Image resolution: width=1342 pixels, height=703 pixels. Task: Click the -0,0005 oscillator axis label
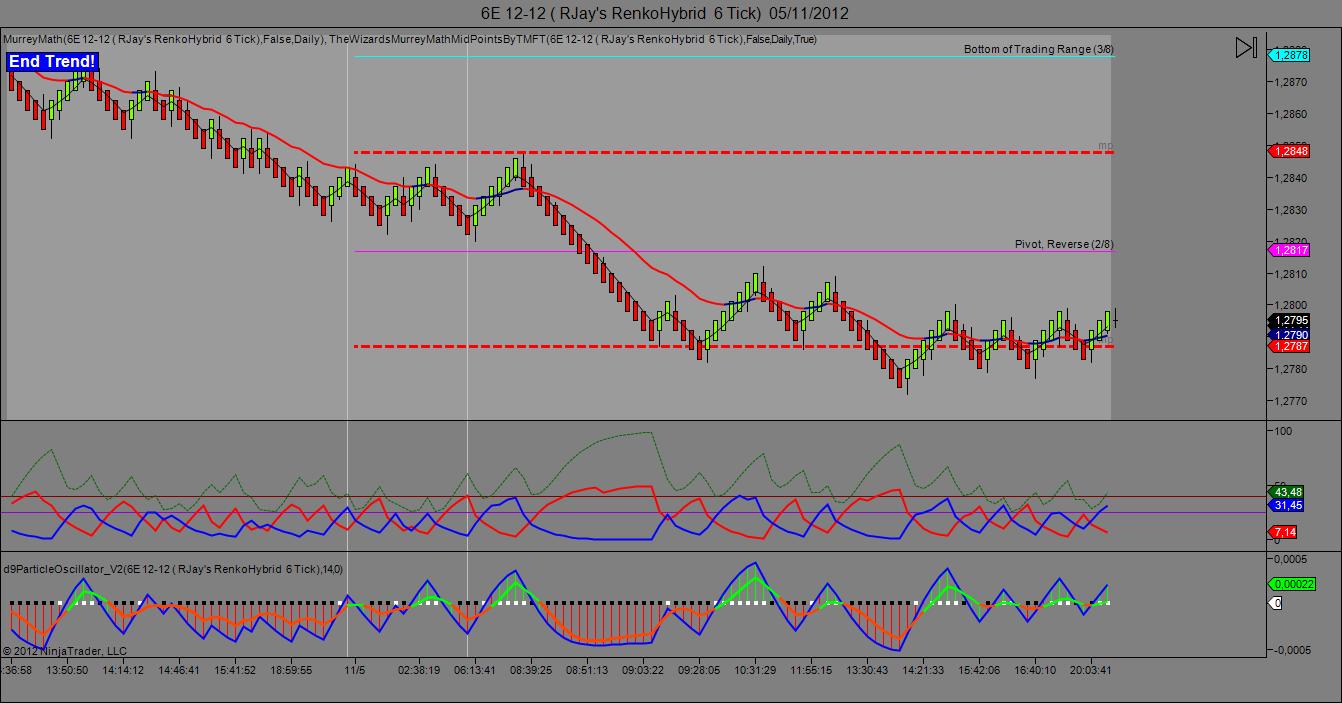point(1294,650)
